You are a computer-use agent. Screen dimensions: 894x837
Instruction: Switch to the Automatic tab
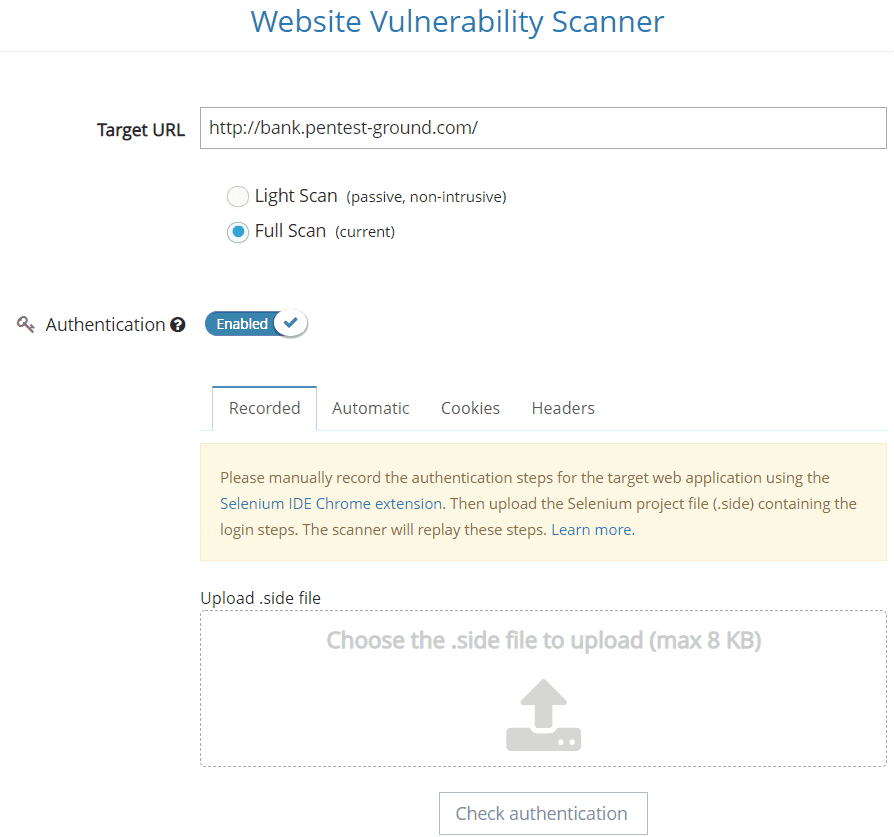[x=370, y=408]
